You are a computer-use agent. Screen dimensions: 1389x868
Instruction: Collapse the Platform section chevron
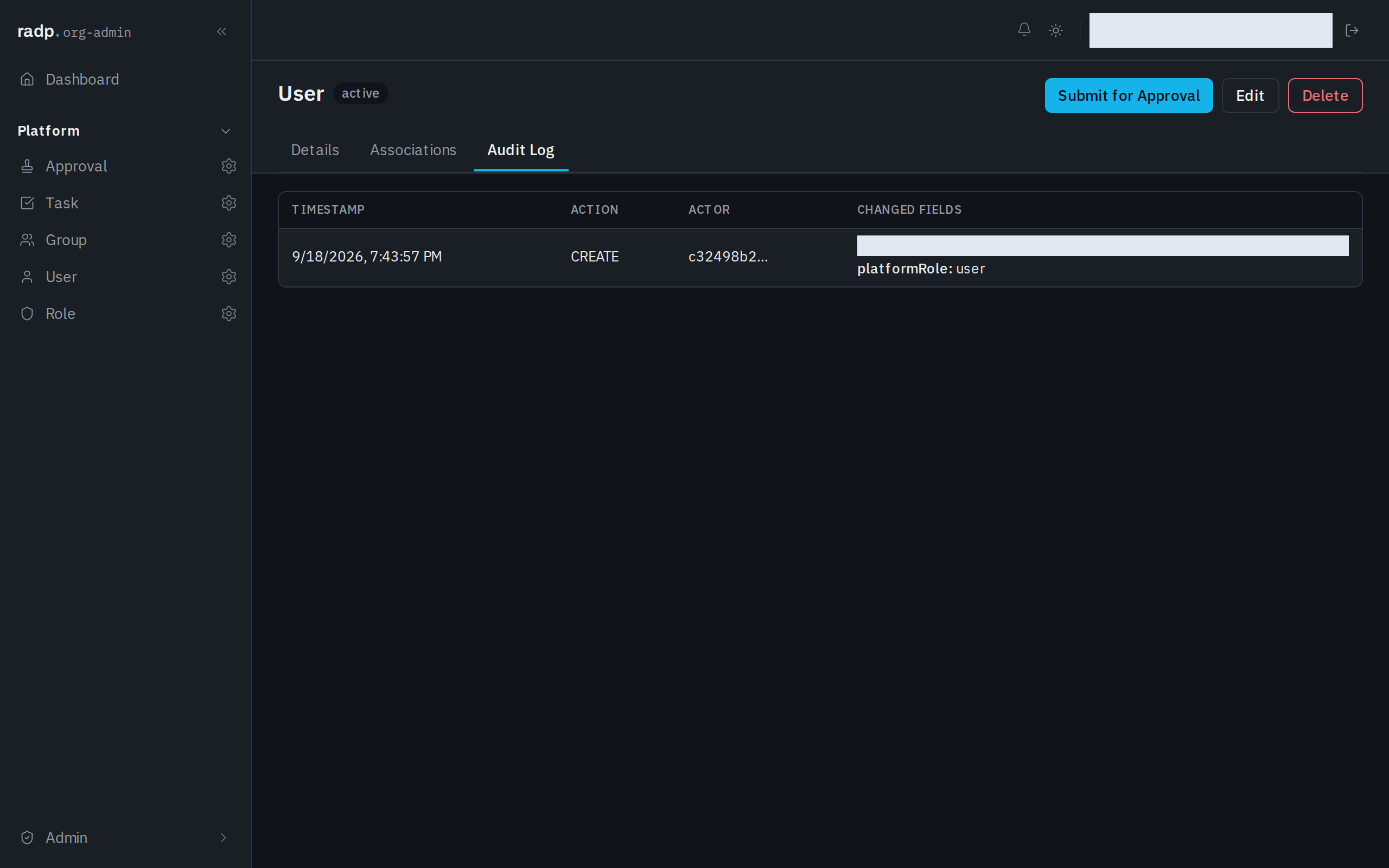pos(226,131)
